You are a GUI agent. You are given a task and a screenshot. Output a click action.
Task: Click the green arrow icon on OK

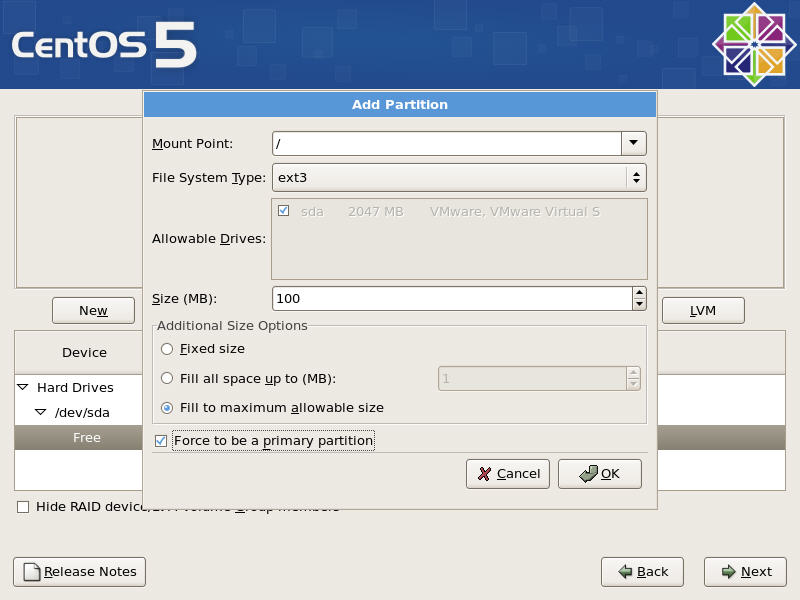coord(588,473)
